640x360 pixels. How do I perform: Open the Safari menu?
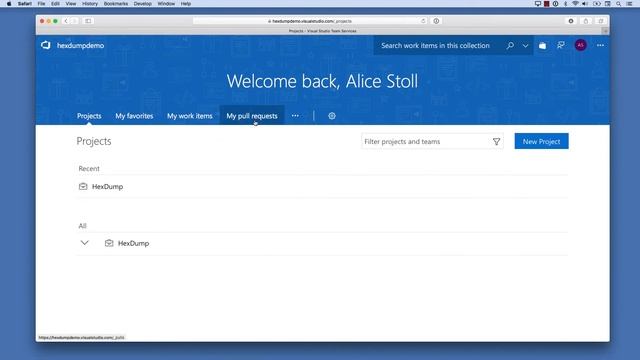tap(25, 4)
